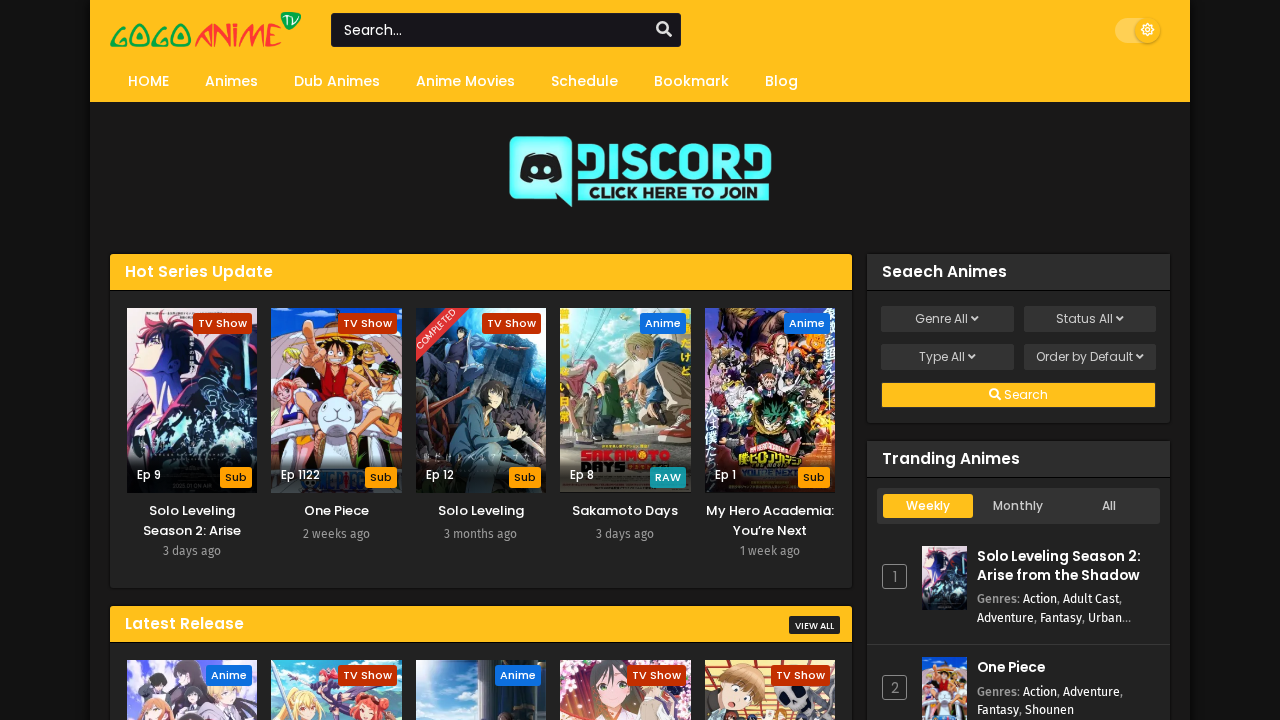1280x720 pixels.
Task: Click the Hot Series Update header
Action: tap(481, 272)
